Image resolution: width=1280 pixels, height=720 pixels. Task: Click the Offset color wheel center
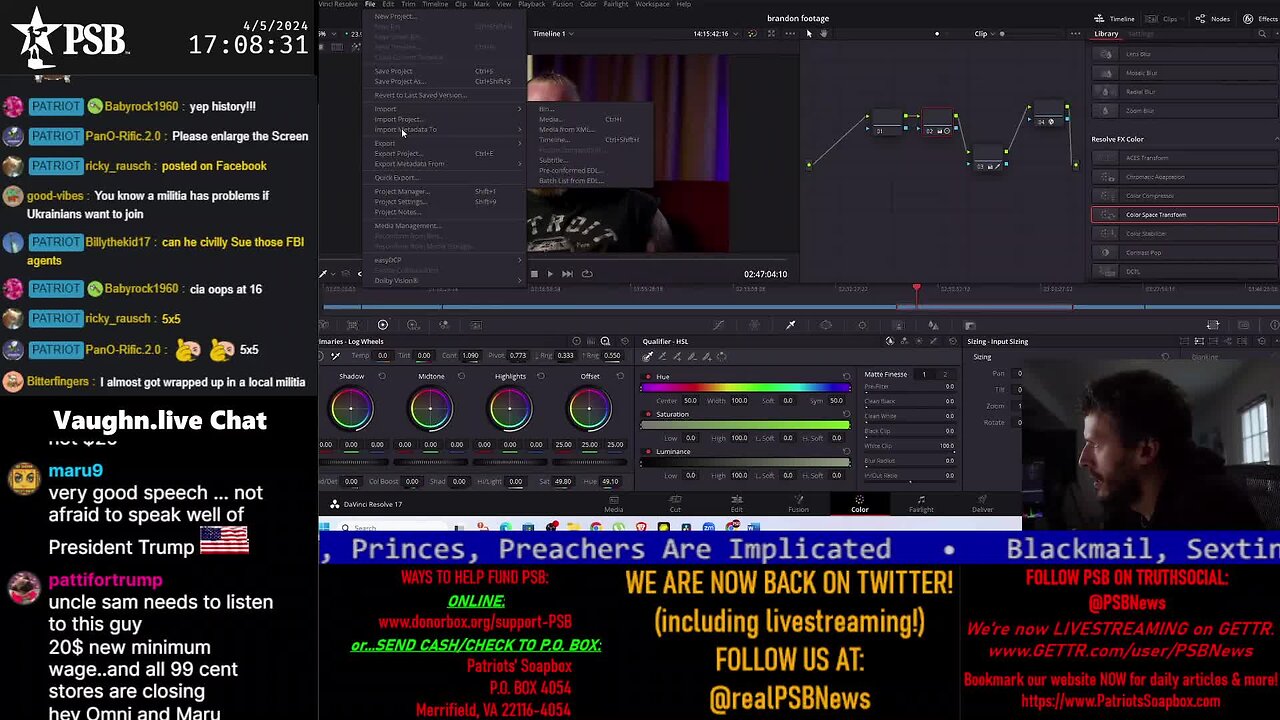589,409
